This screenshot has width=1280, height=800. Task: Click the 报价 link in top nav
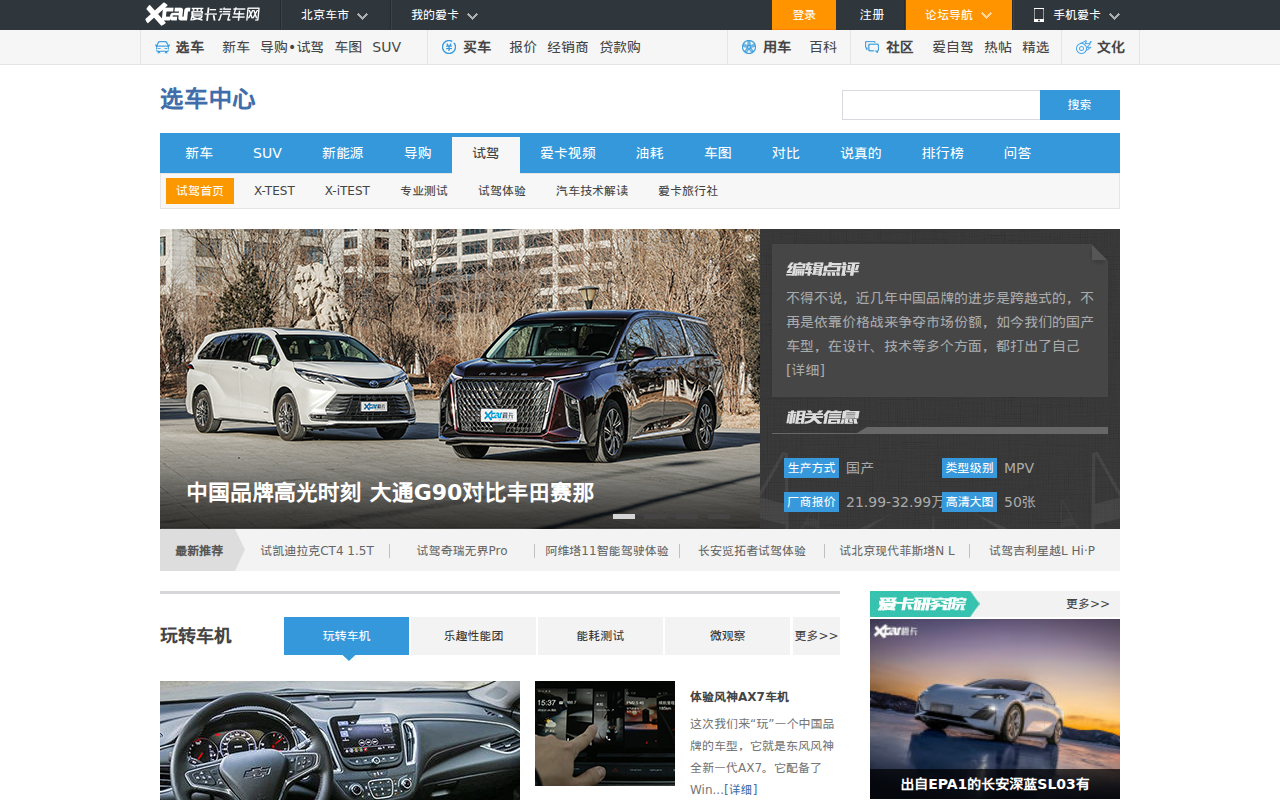[523, 47]
